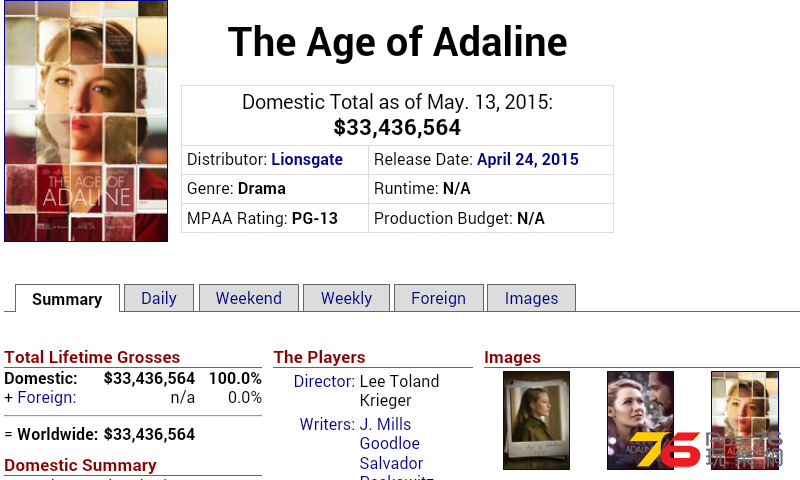Switch to the Daily tab
Screen dimensions: 800x480
click(159, 298)
